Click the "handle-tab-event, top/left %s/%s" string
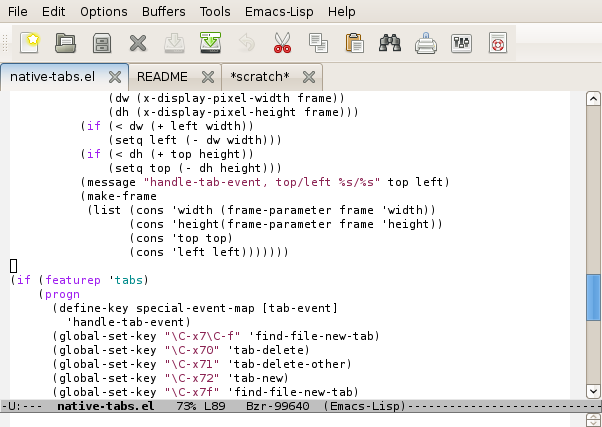This screenshot has width=602, height=427. point(262,182)
